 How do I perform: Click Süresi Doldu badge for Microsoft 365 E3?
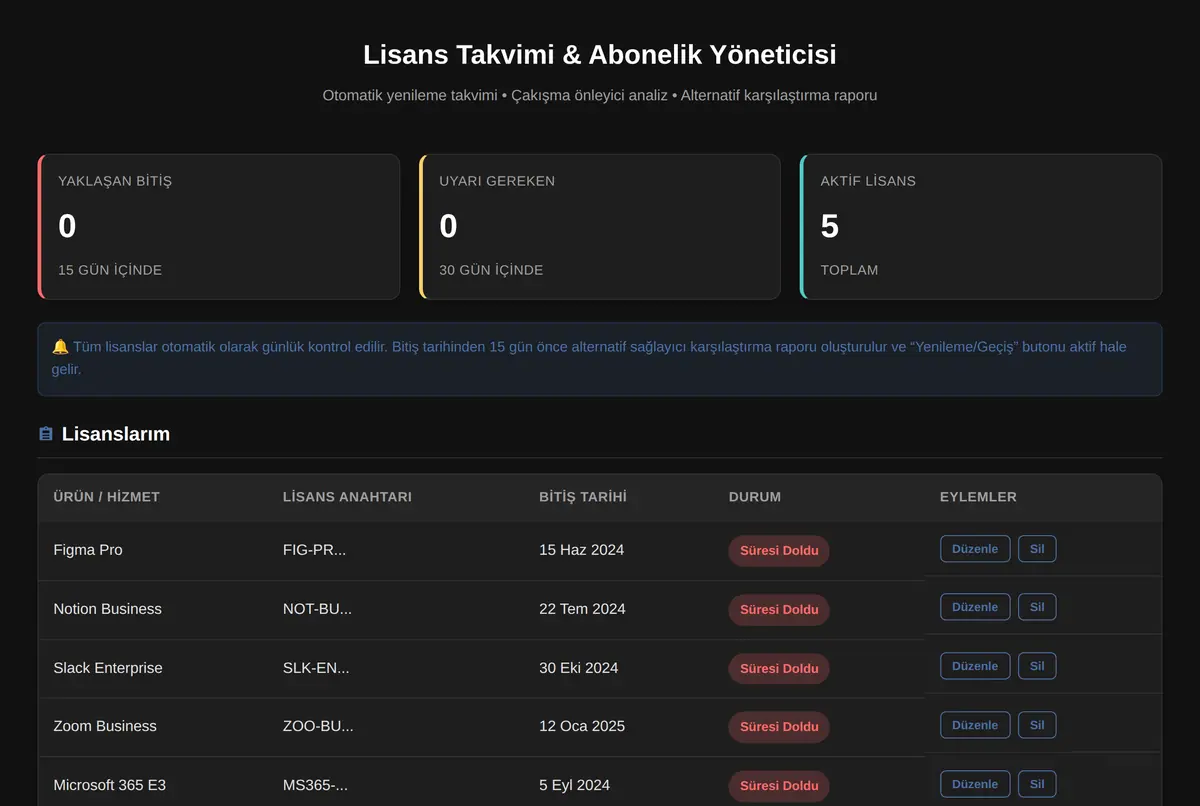(x=779, y=786)
